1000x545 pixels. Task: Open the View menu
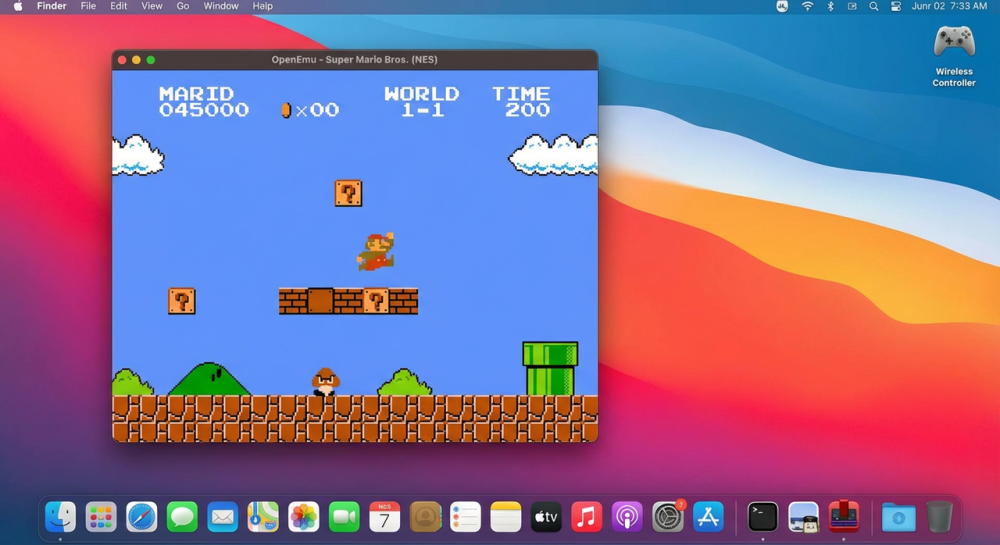tap(152, 6)
